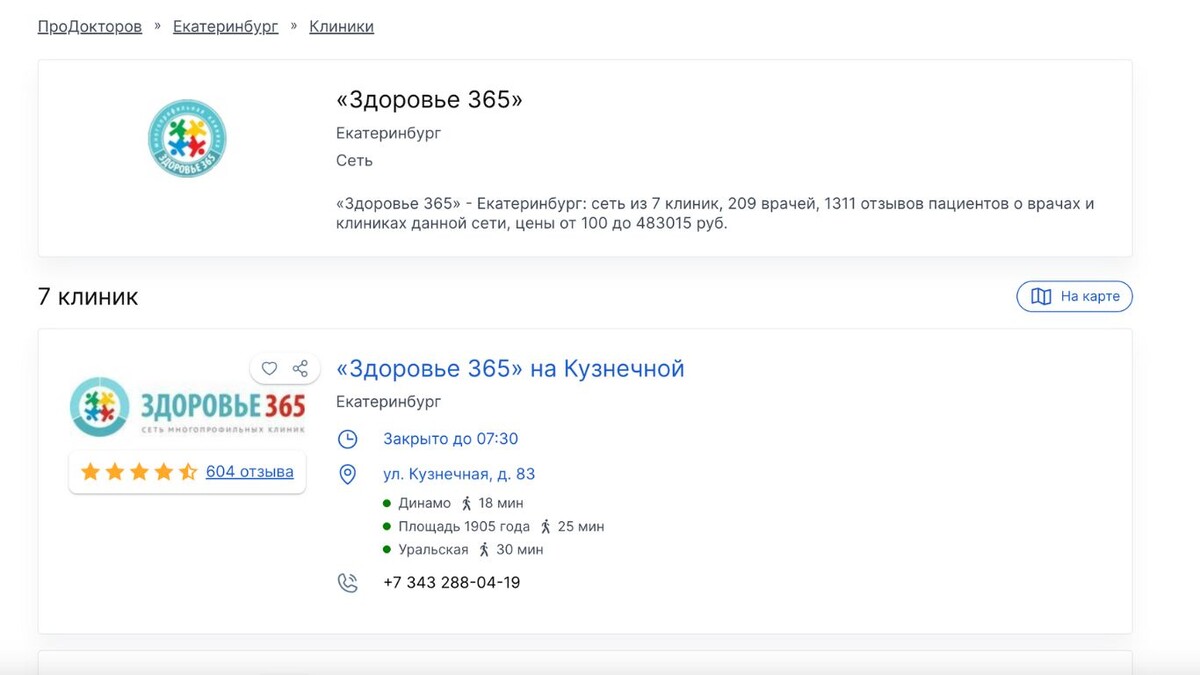Click the star rating on the clinic card
The image size is (1200, 675).
coord(138,471)
